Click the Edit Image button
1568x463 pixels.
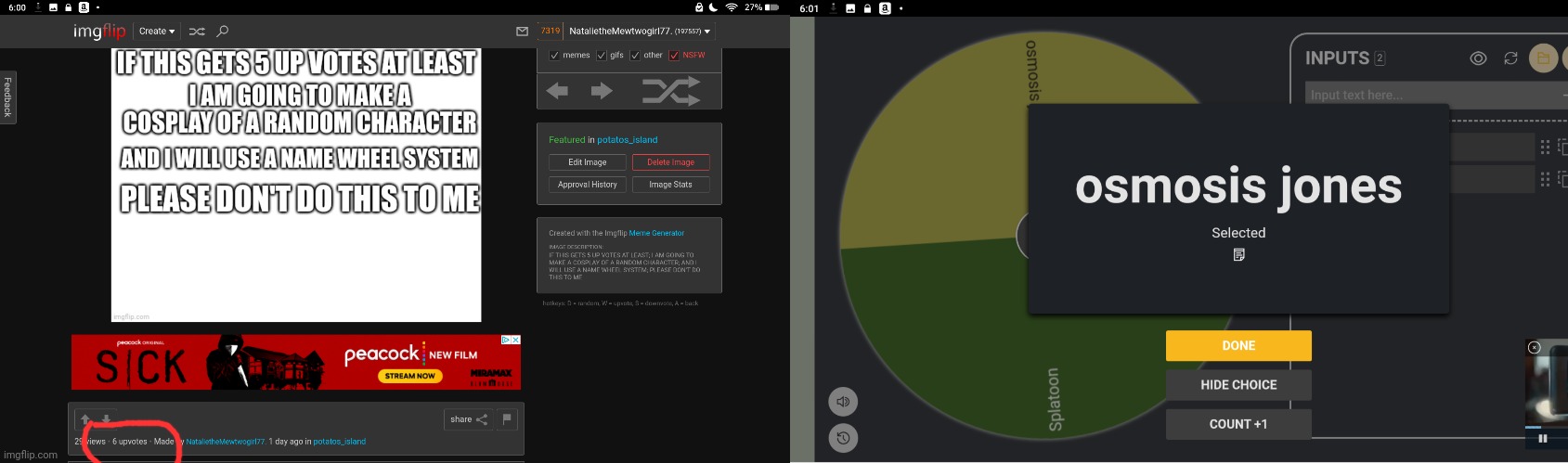[x=587, y=162]
